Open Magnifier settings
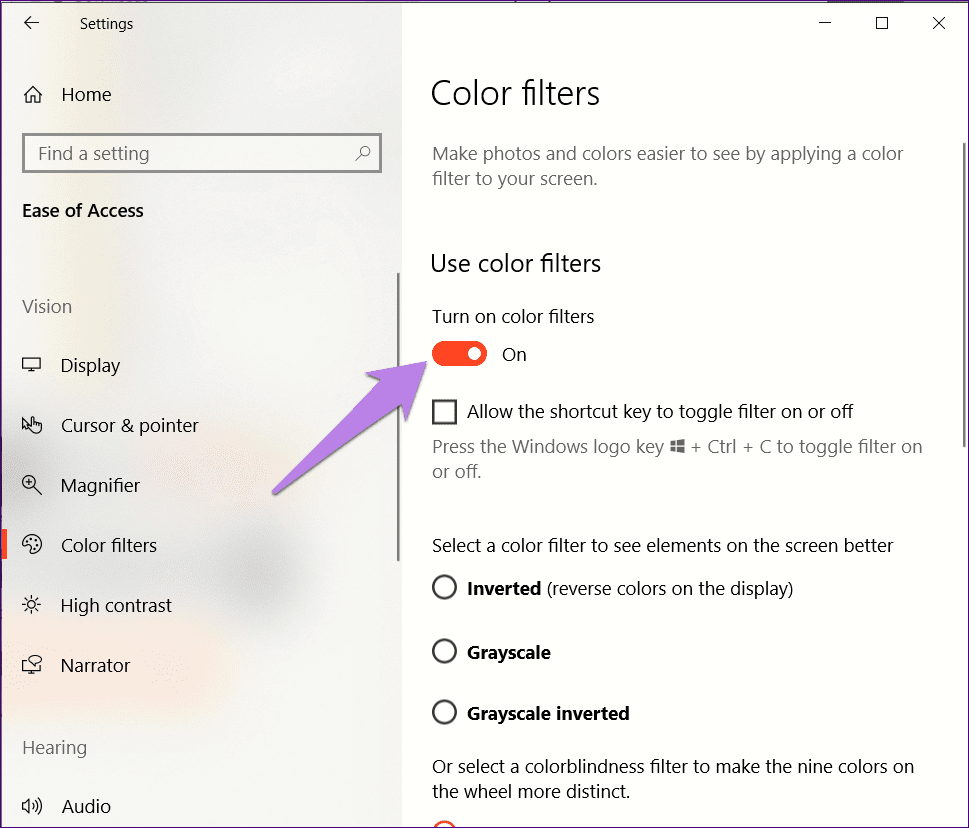This screenshot has height=828, width=969. 100,485
